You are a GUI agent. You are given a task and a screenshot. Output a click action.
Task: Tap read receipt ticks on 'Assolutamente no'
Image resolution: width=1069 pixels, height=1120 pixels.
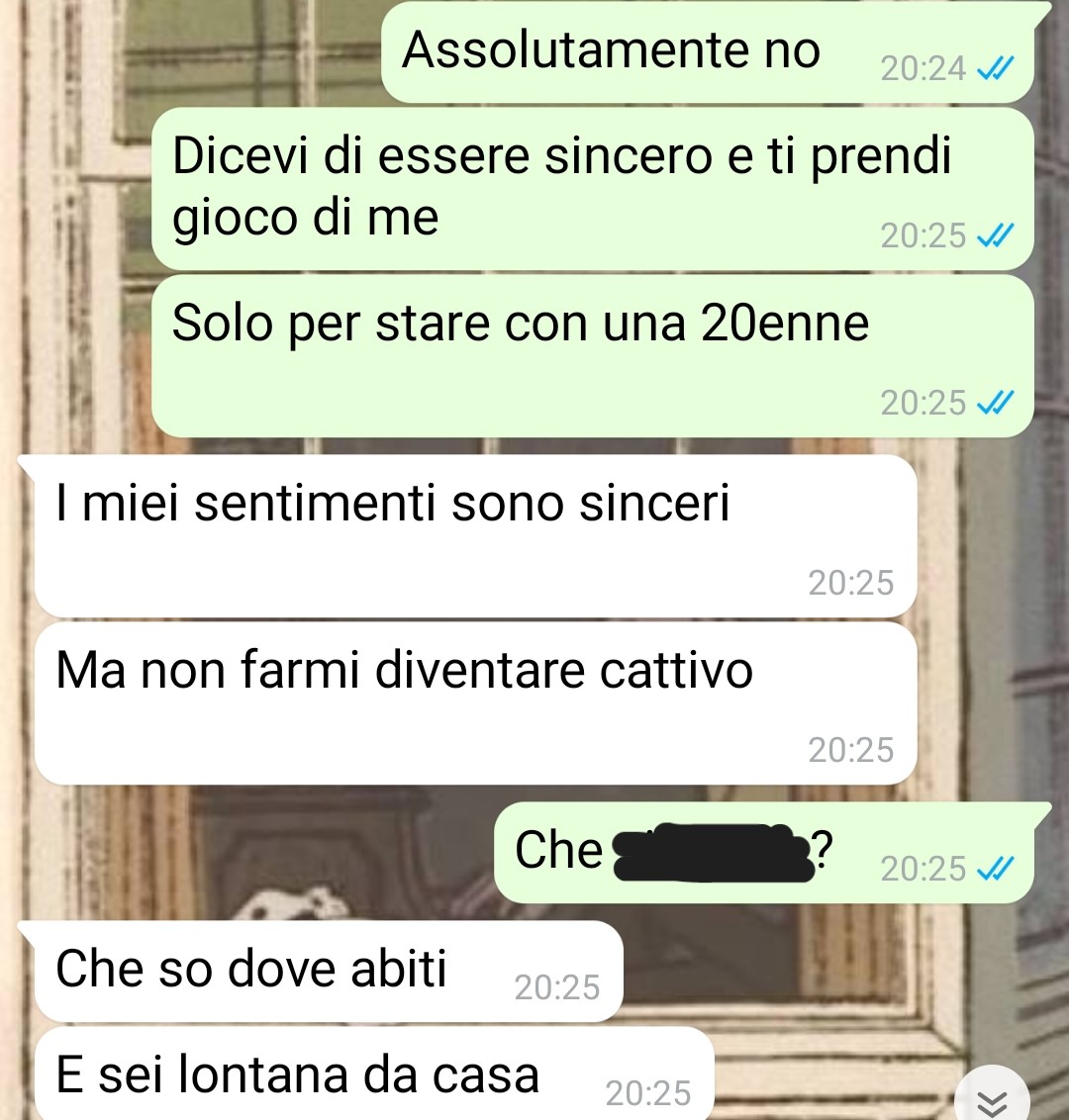[995, 68]
